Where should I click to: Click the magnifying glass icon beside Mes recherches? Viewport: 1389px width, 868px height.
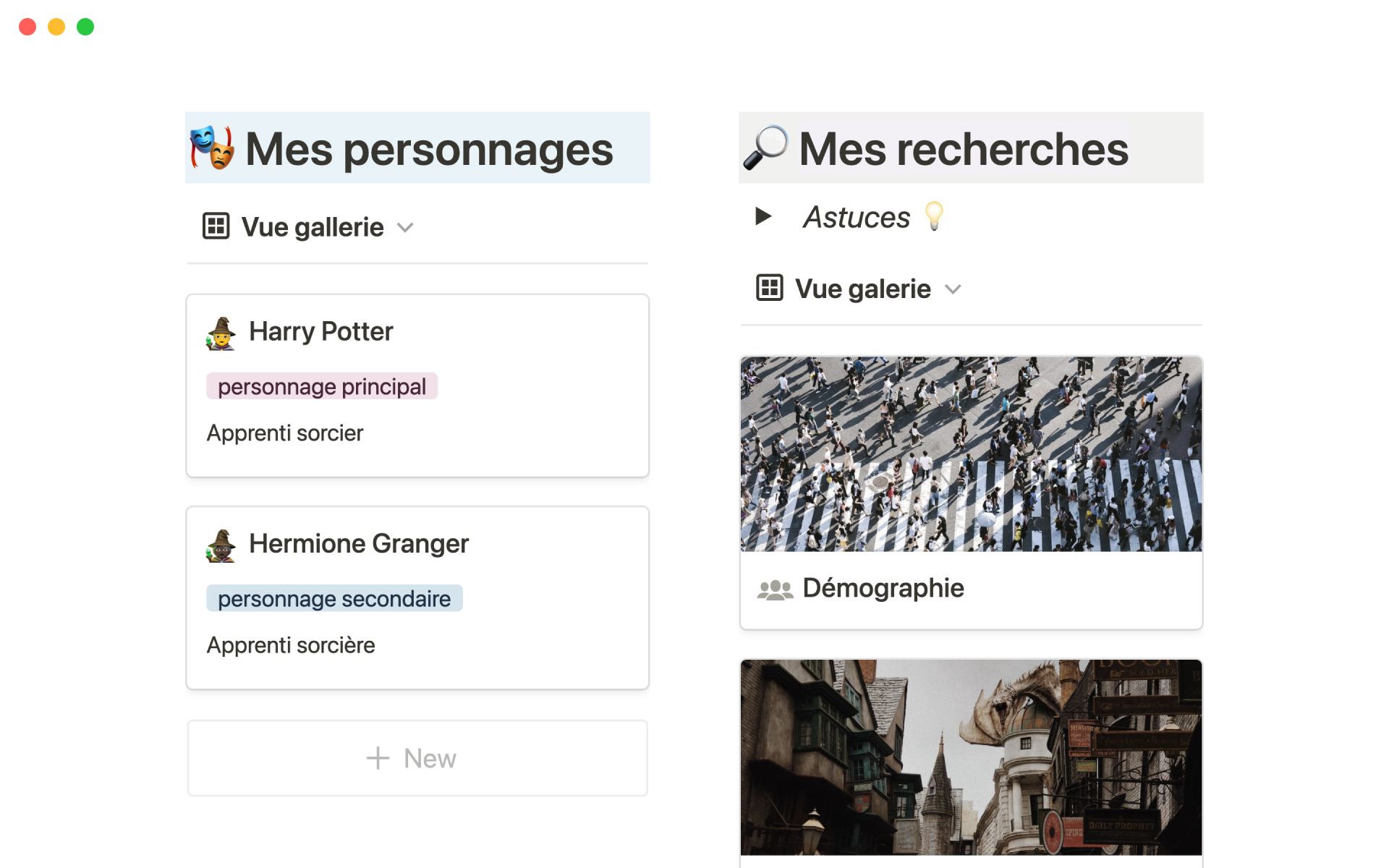click(765, 148)
